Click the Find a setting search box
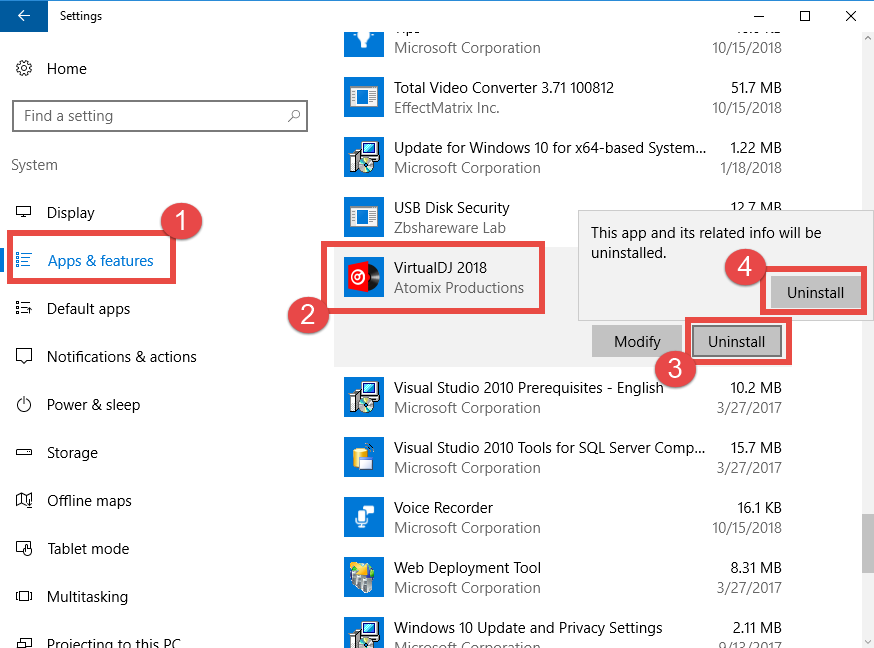Image resolution: width=874 pixels, height=648 pixels. [160, 116]
